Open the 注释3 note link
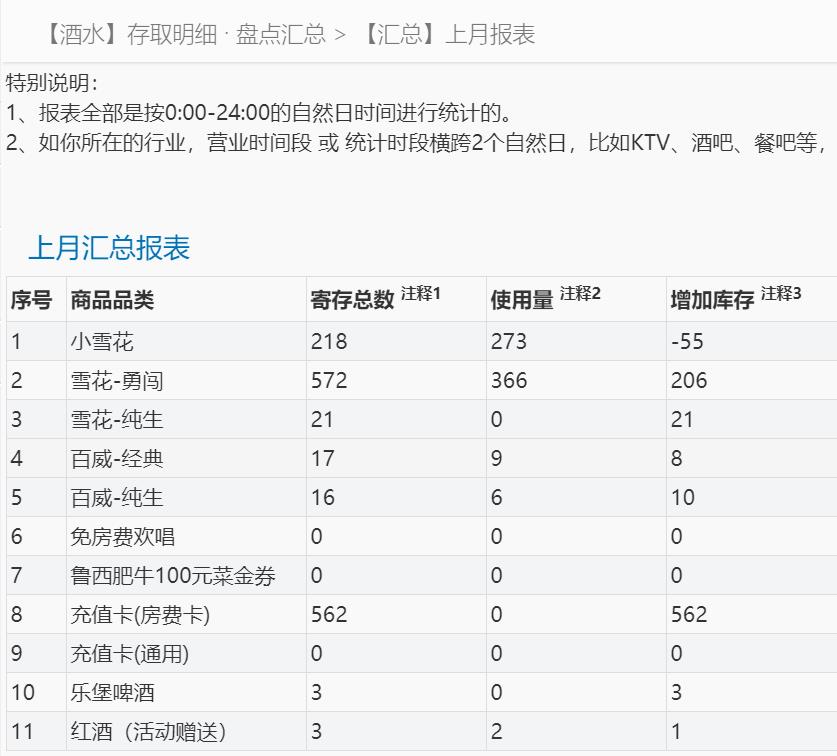Image resolution: width=837 pixels, height=756 pixels. pyautogui.click(x=781, y=293)
